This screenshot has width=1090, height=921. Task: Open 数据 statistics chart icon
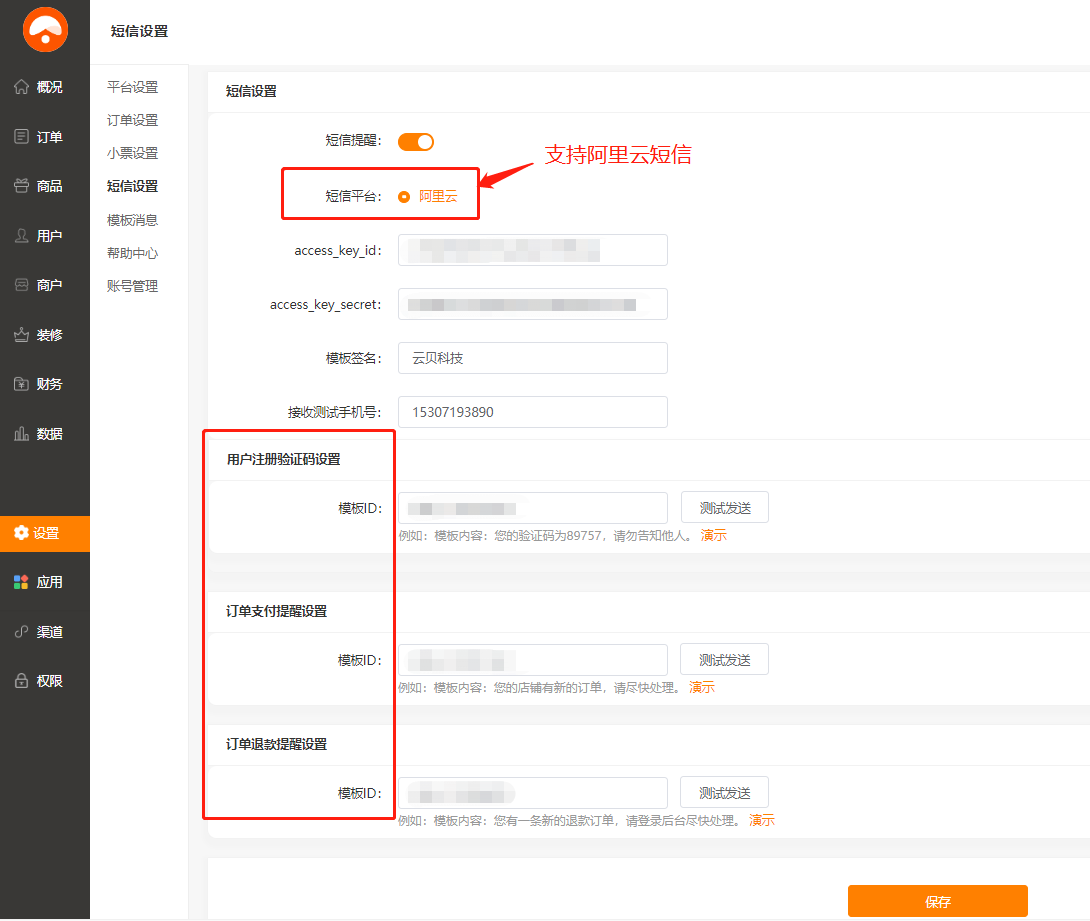[x=21, y=434]
